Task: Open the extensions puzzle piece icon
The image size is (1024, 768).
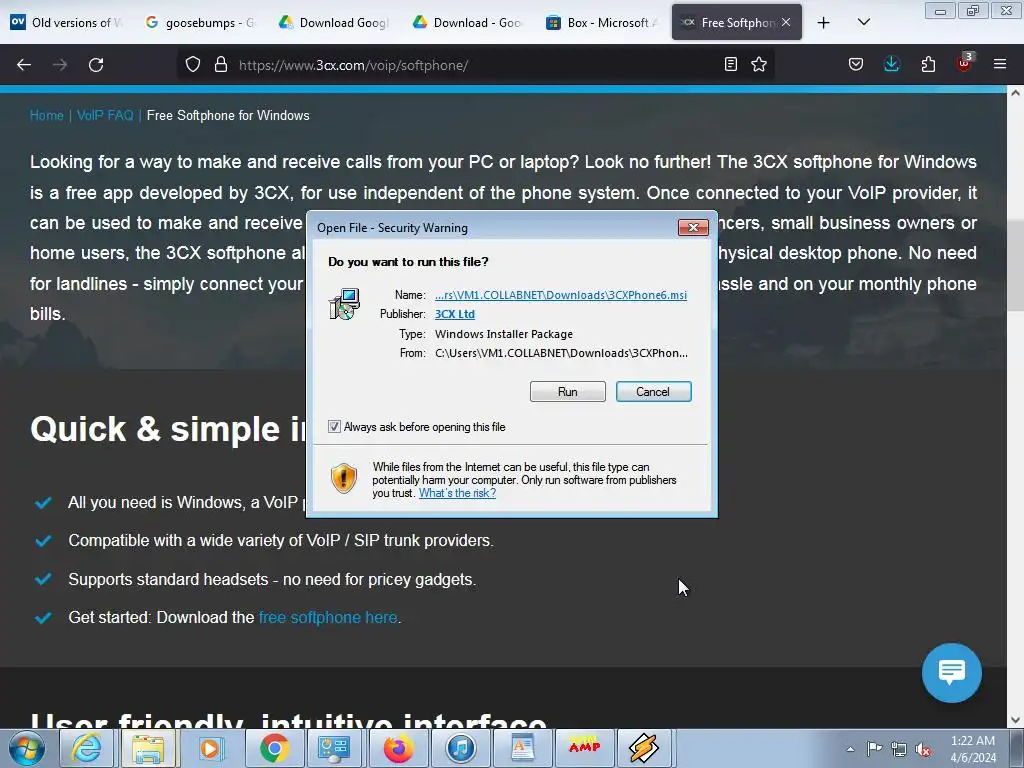Action: click(928, 64)
